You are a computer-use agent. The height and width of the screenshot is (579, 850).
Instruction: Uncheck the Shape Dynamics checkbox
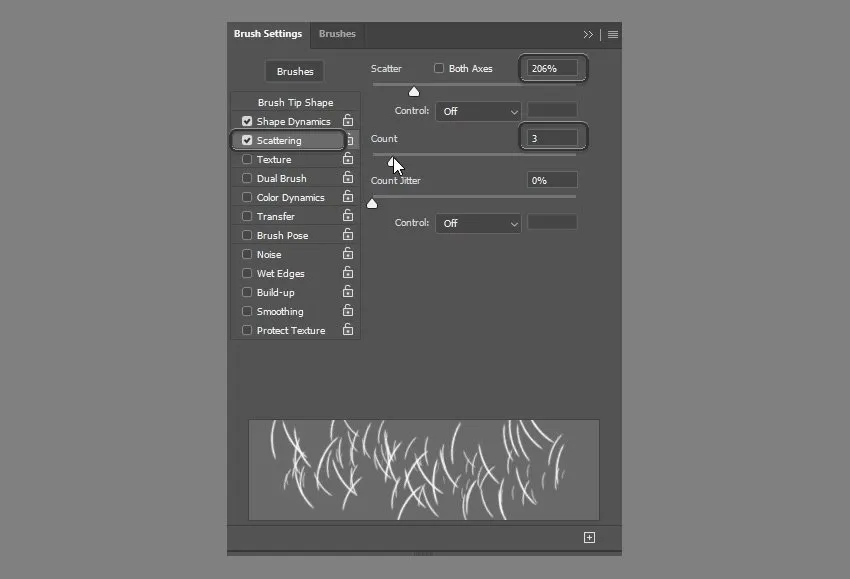click(247, 122)
